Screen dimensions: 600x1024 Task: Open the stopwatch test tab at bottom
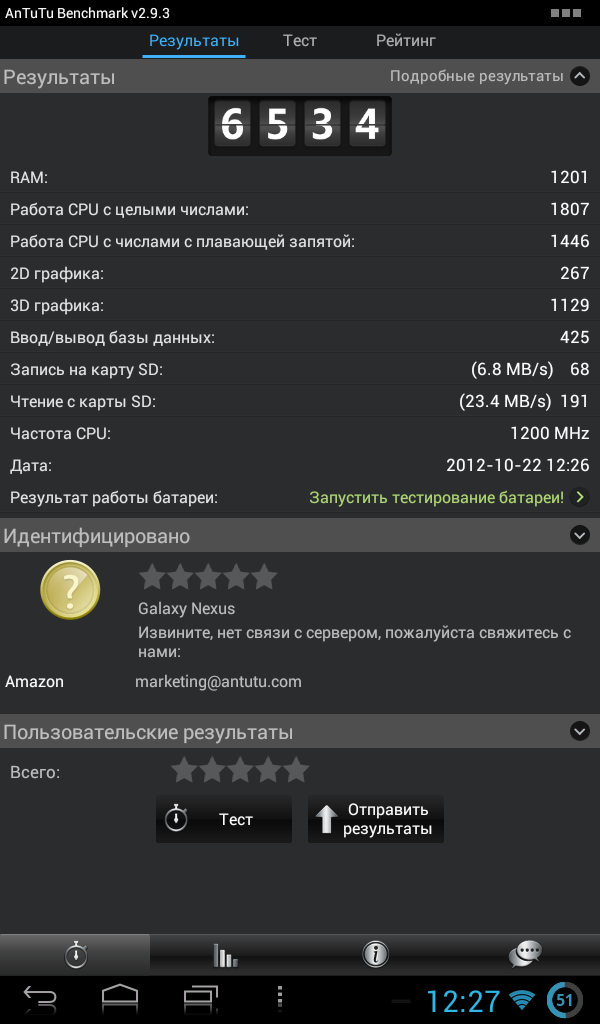tap(75, 954)
